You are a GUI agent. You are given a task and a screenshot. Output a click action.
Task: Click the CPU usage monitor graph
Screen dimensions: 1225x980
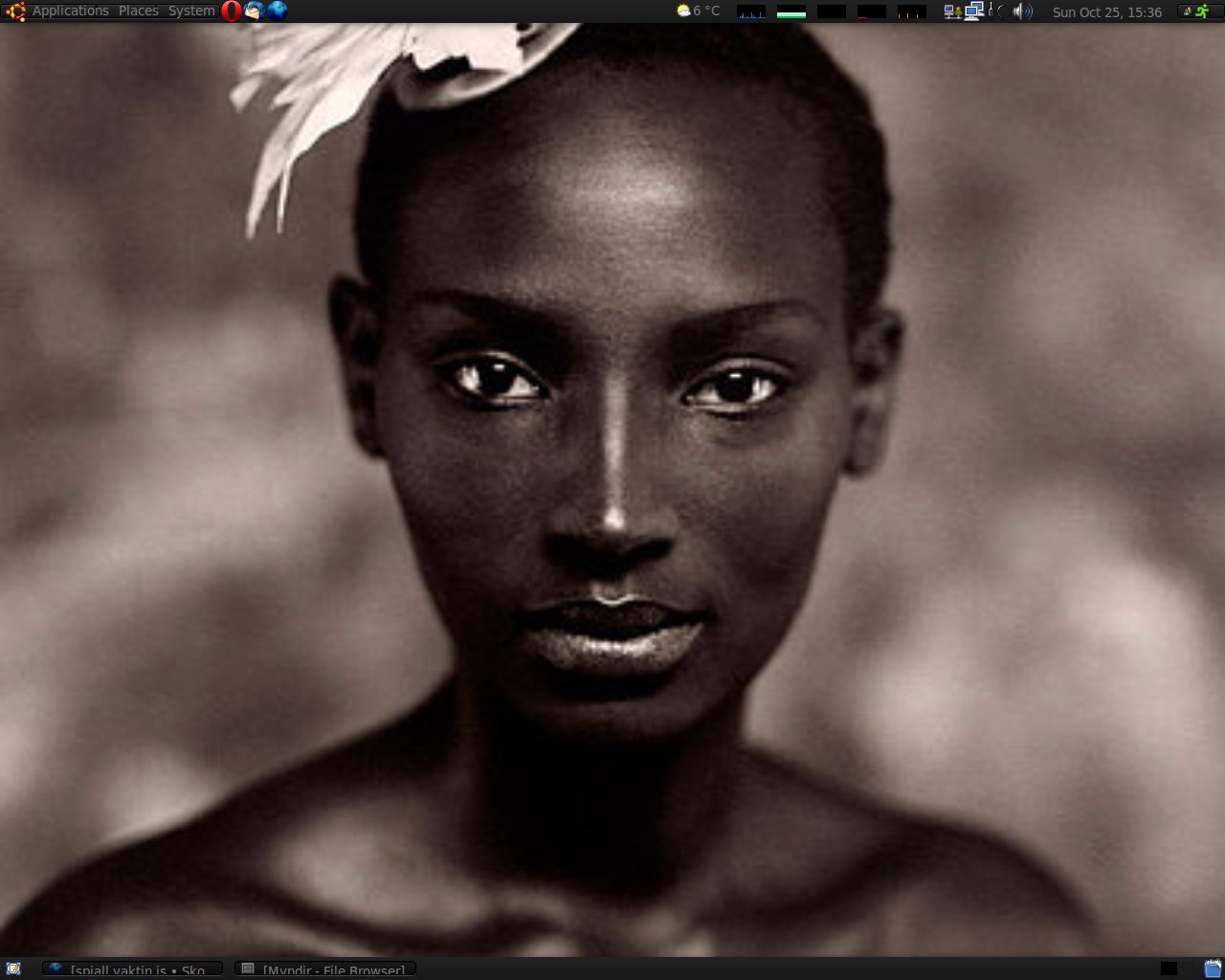coord(751,12)
